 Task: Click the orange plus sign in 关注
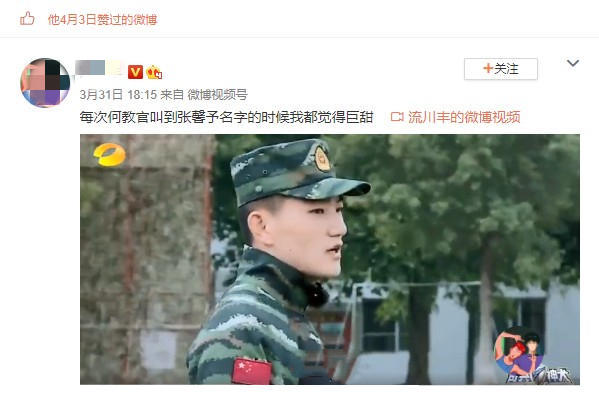point(488,68)
